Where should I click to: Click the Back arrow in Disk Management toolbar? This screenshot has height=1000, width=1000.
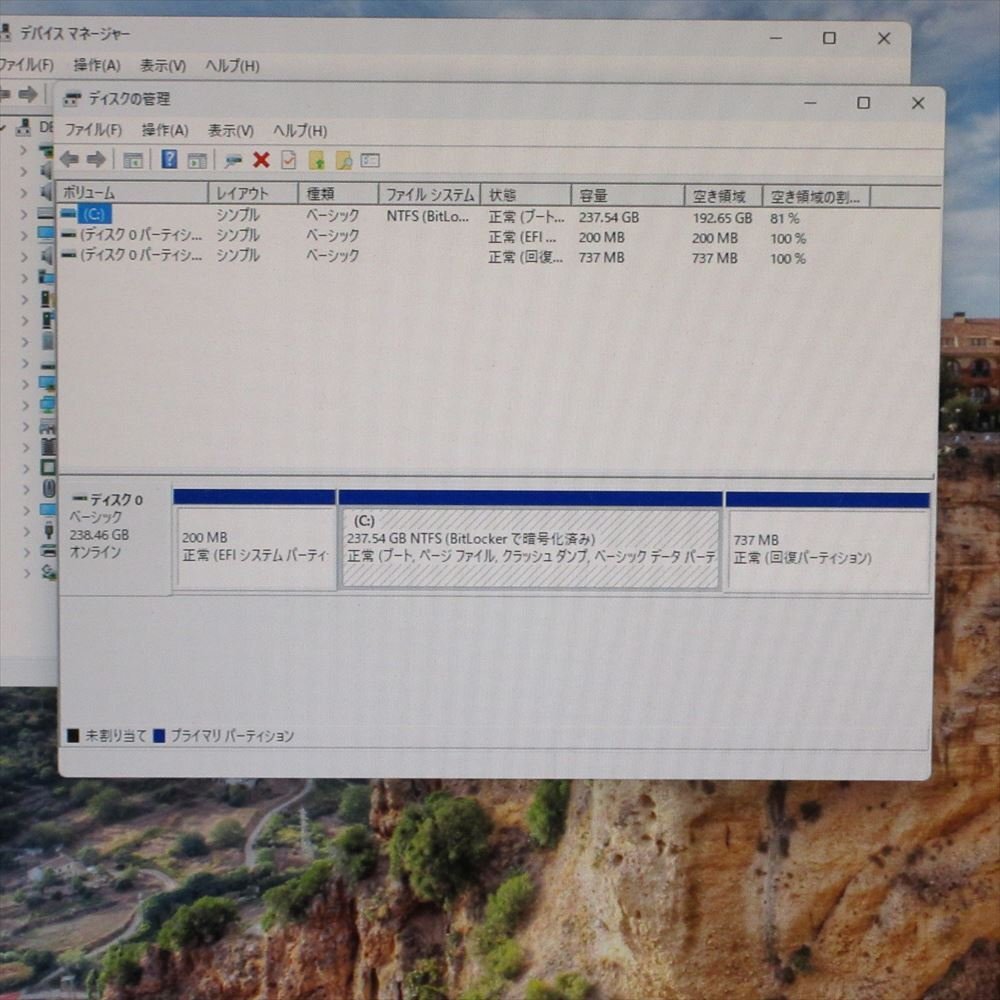pyautogui.click(x=69, y=159)
